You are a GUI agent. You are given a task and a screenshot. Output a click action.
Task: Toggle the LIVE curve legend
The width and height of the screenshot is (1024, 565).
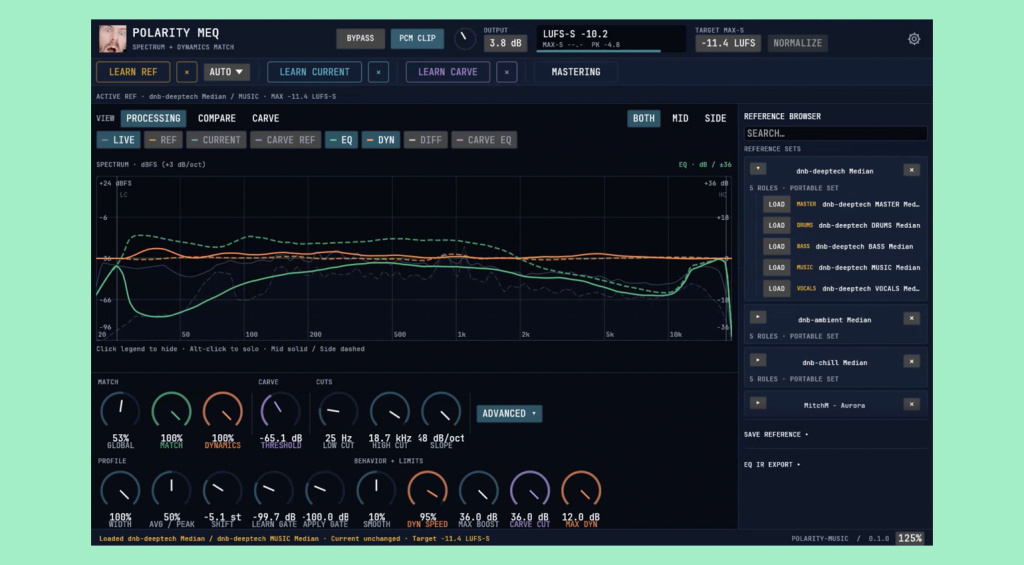coord(118,140)
